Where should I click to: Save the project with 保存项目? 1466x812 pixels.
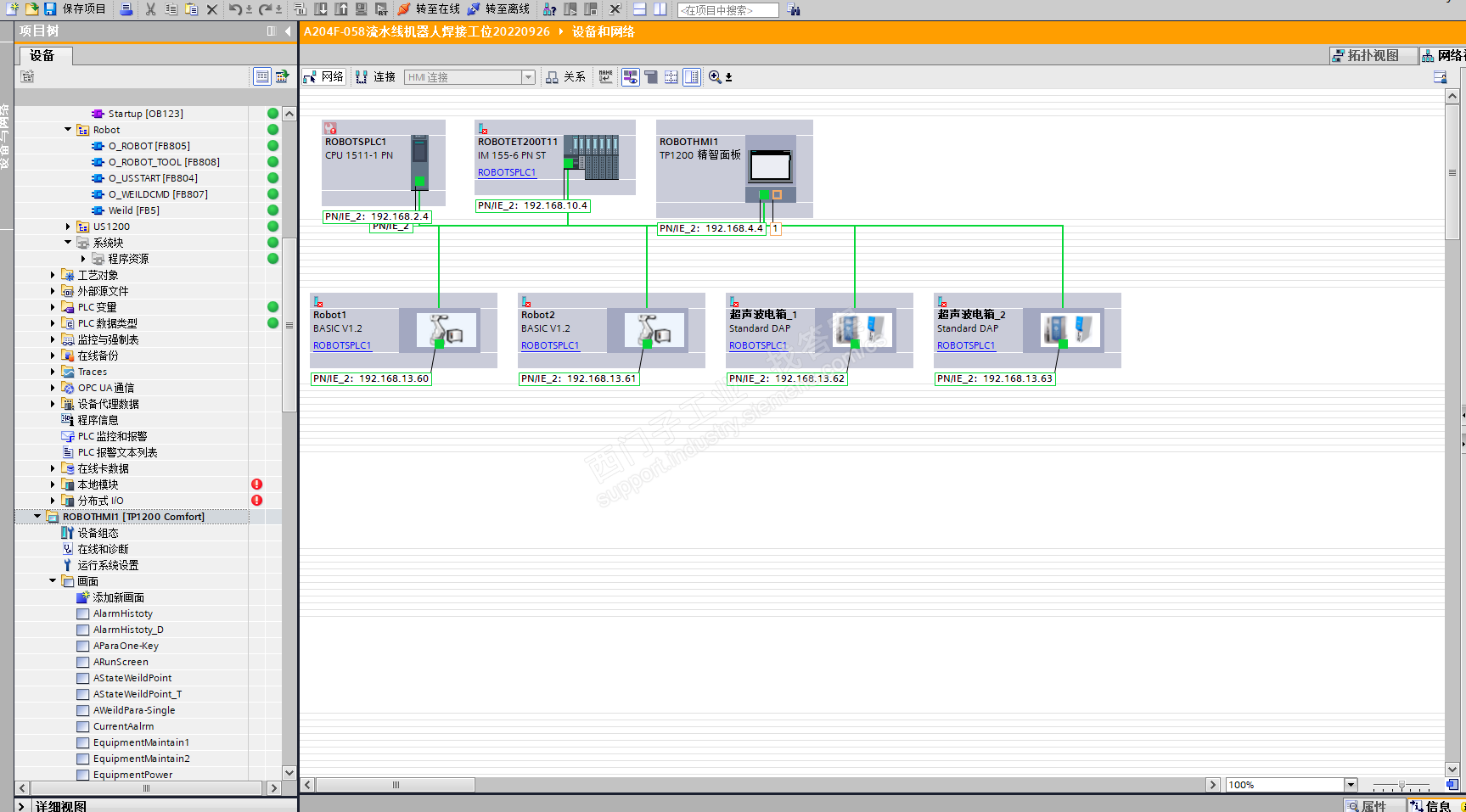pos(76,8)
